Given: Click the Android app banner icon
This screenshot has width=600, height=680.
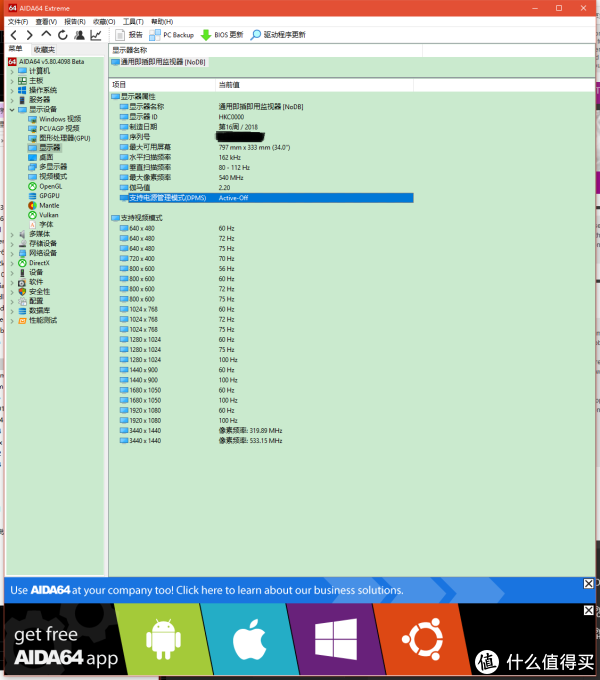Looking at the screenshot, I should click(x=163, y=640).
